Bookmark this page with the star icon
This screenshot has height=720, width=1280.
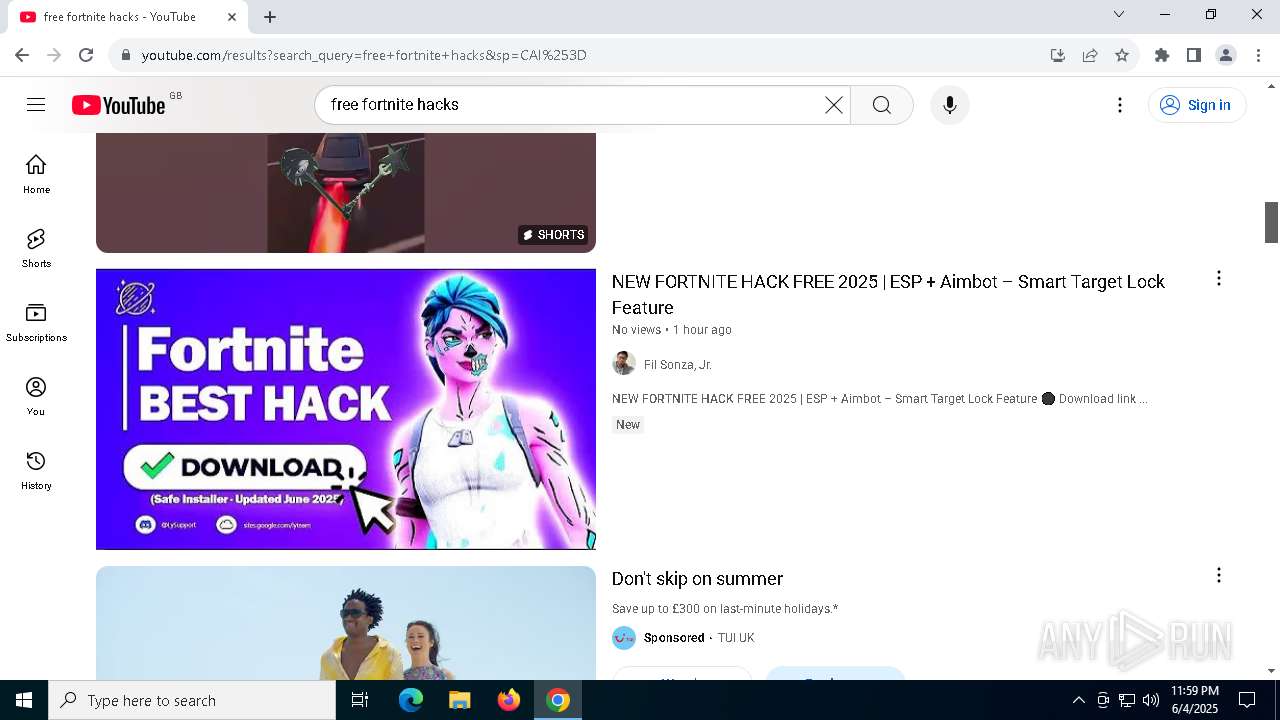pyautogui.click(x=1122, y=55)
